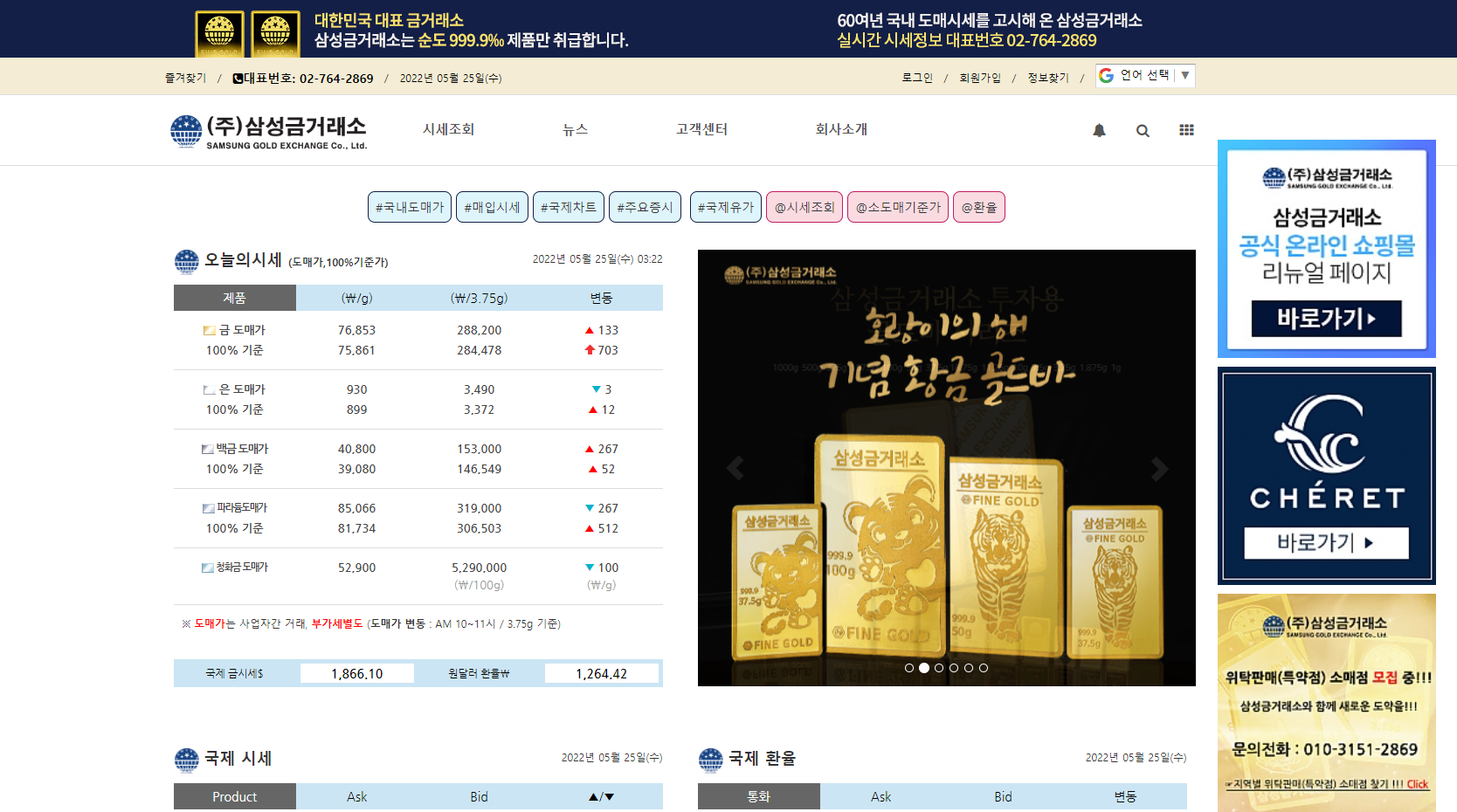The width and height of the screenshot is (1457, 812).
Task: Select the #주요증시 tag
Action: [x=645, y=207]
